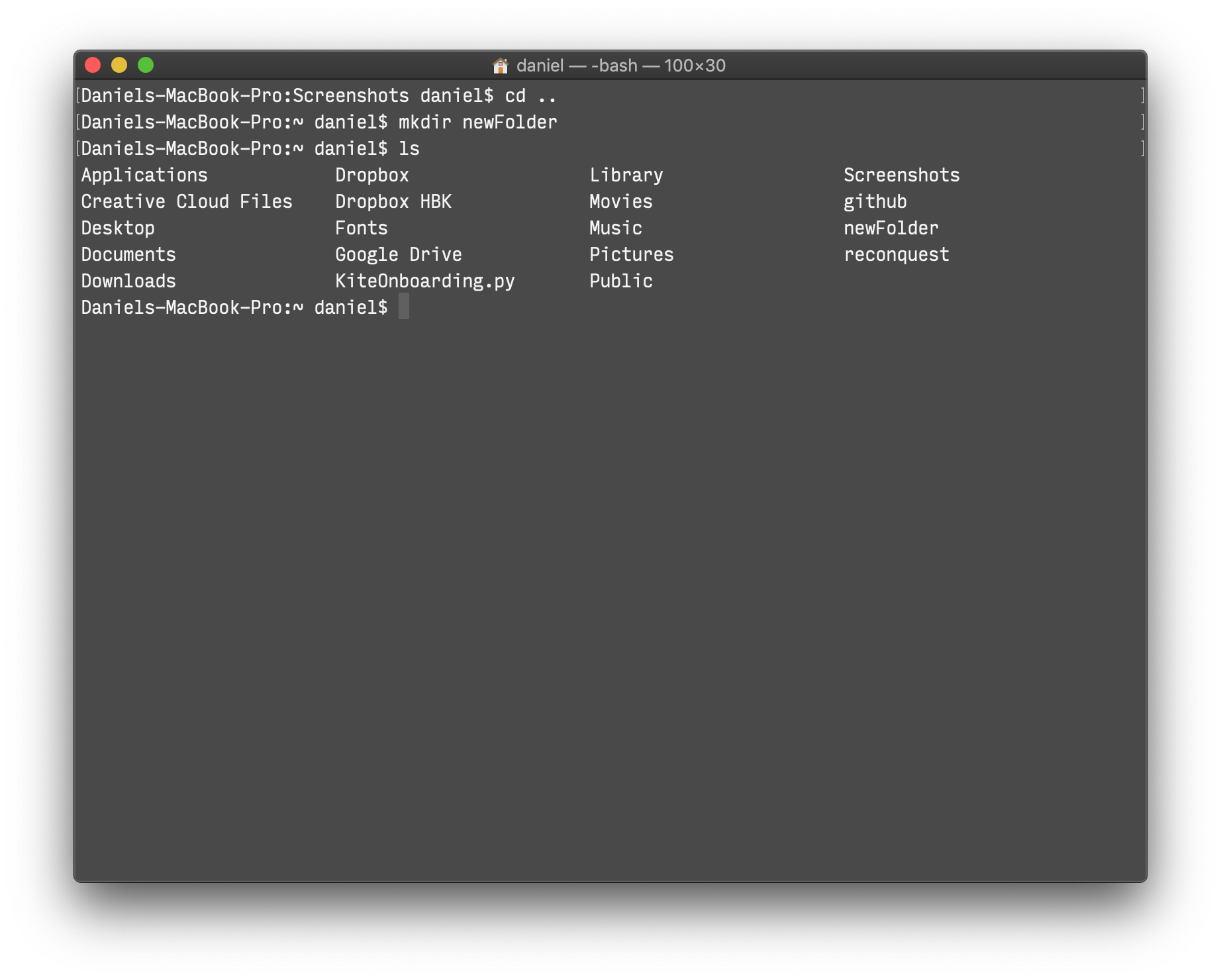Click the 'Pictures' directory name
The image size is (1221, 980).
tap(632, 255)
